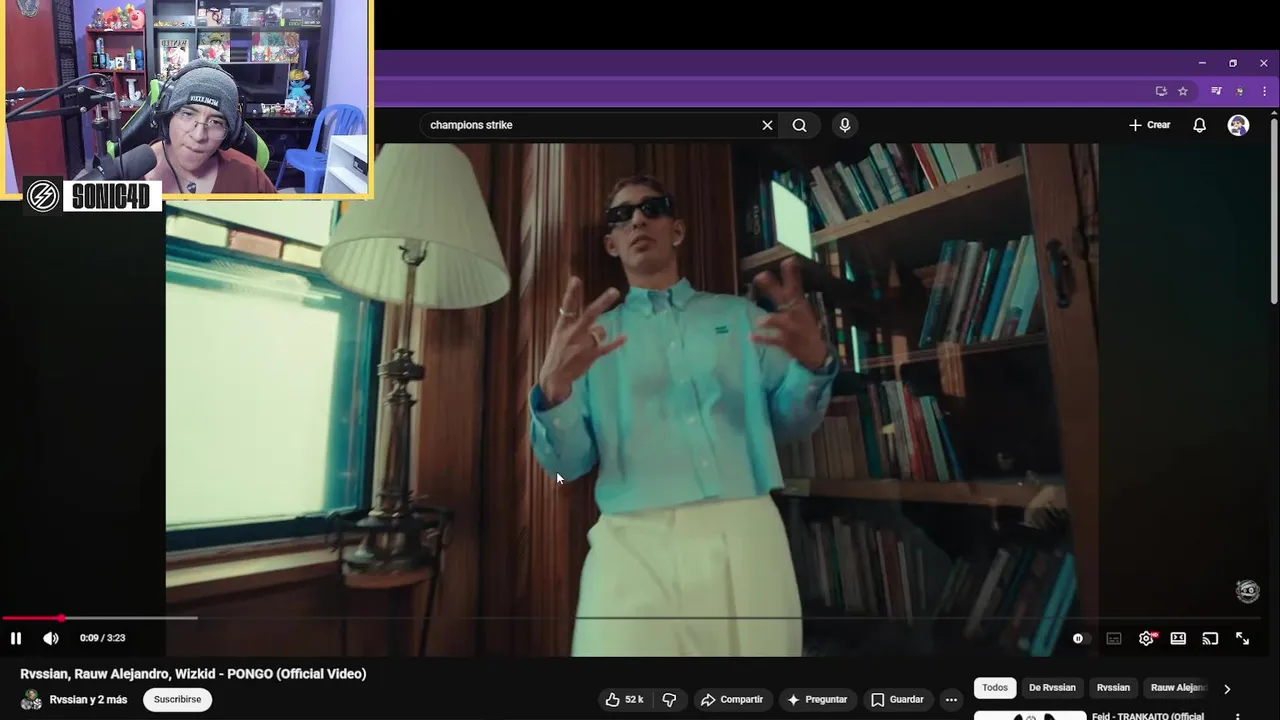The image size is (1280, 720).
Task: Dislike the video
Action: click(670, 700)
